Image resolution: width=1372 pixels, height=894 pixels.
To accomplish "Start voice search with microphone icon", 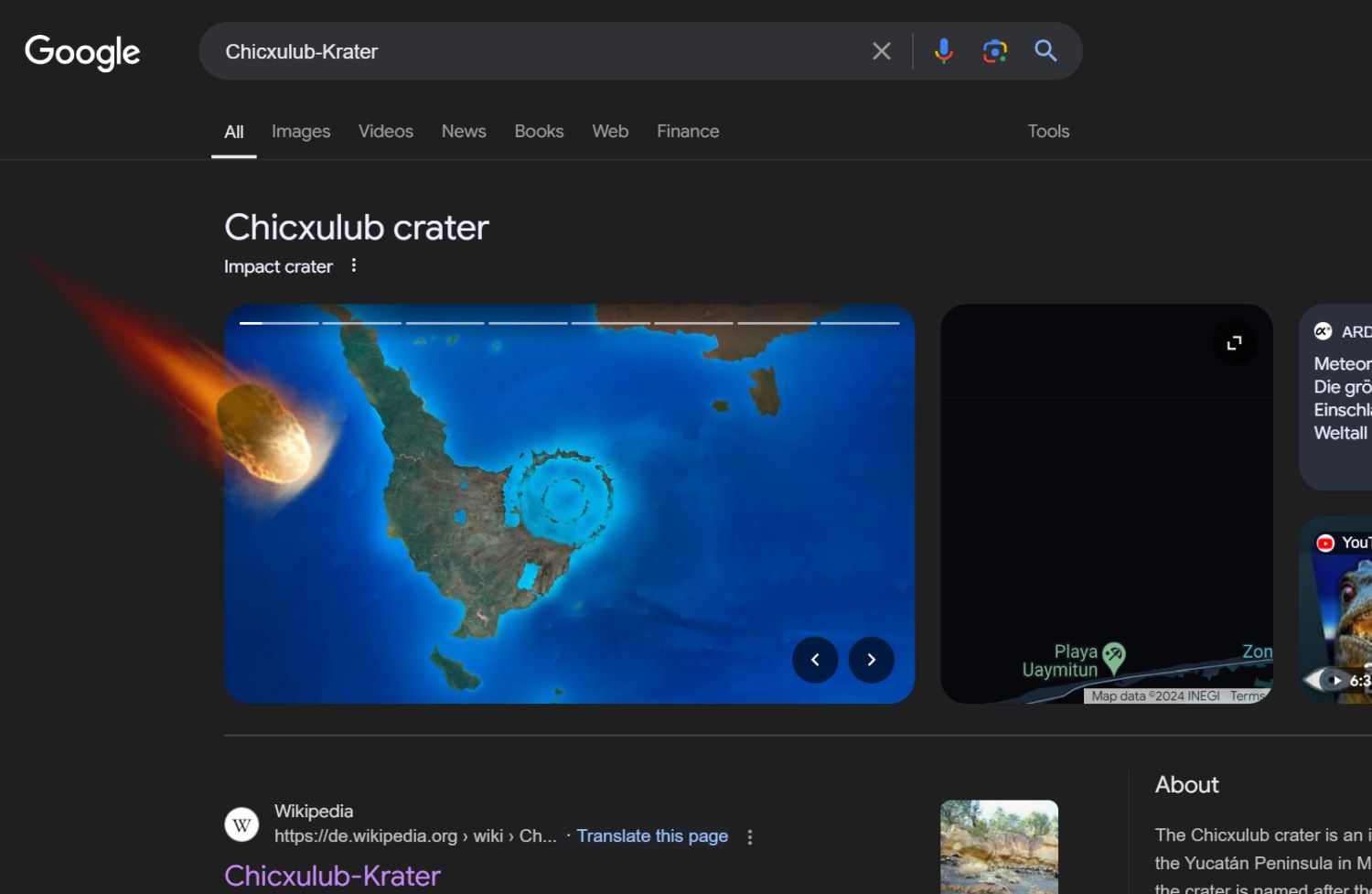I will pyautogui.click(x=943, y=51).
